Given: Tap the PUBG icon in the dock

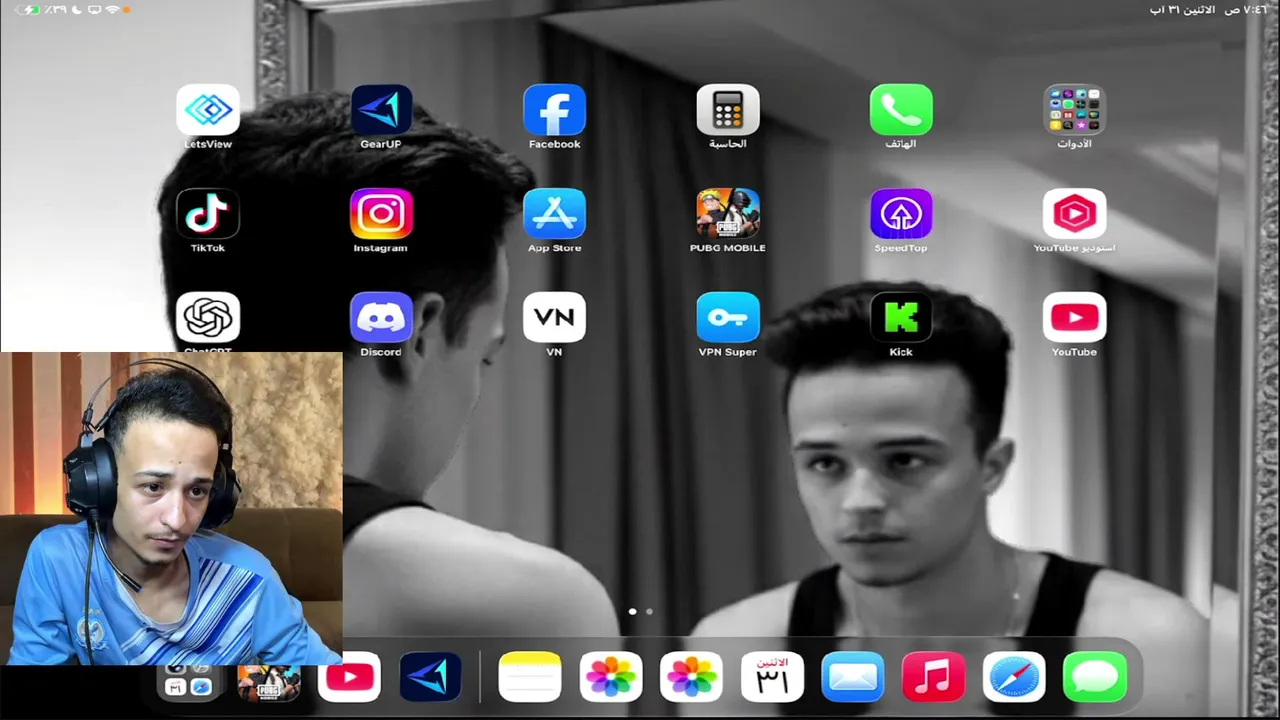Looking at the screenshot, I should pyautogui.click(x=269, y=683).
